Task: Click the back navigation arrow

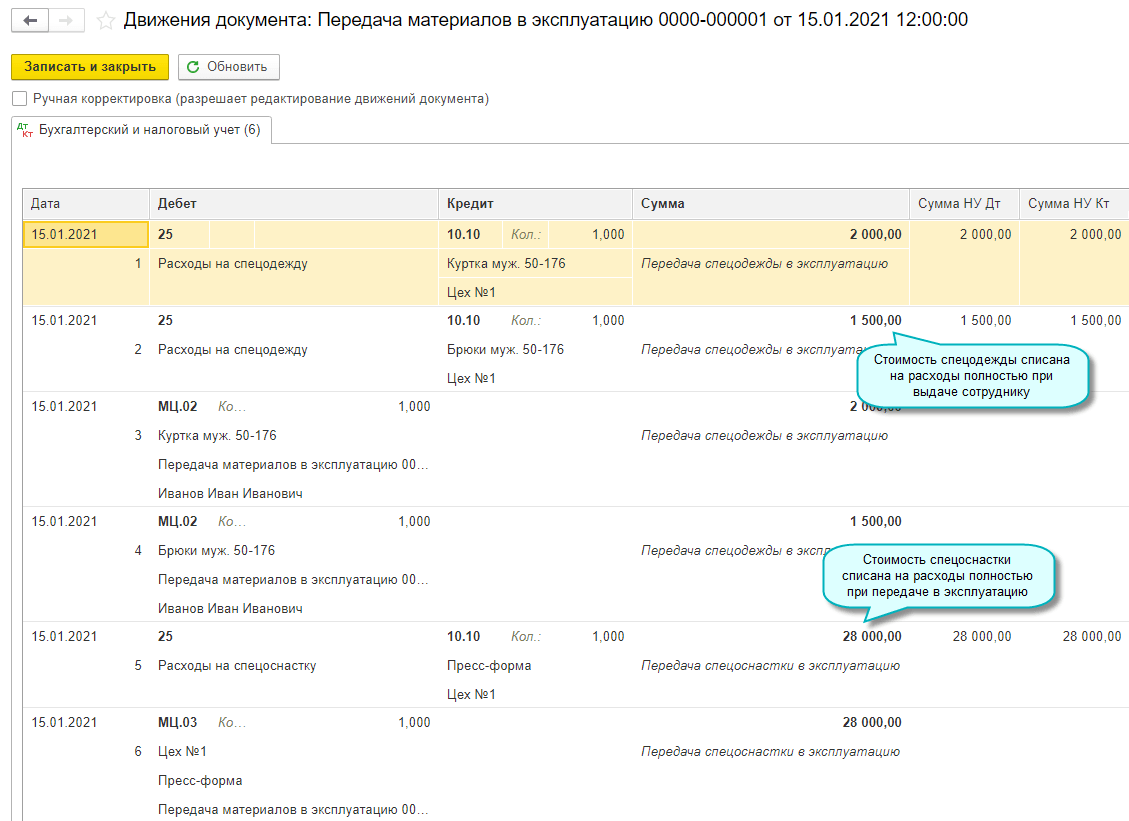Action: click(x=31, y=20)
